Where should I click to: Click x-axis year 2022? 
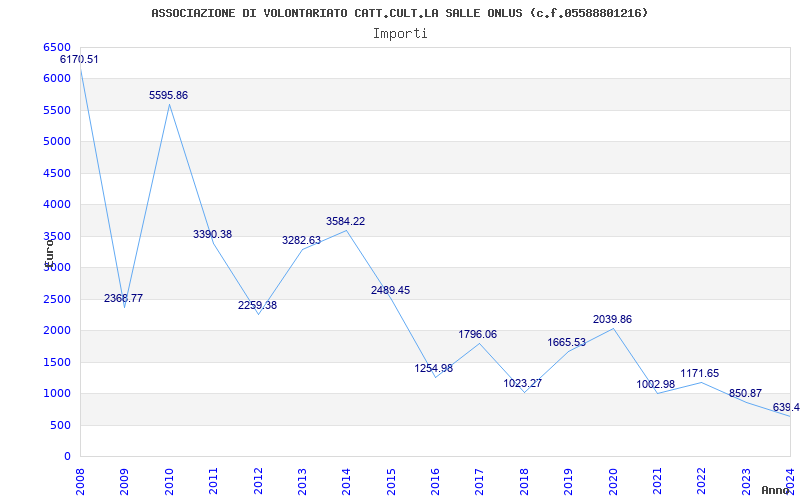702,481
